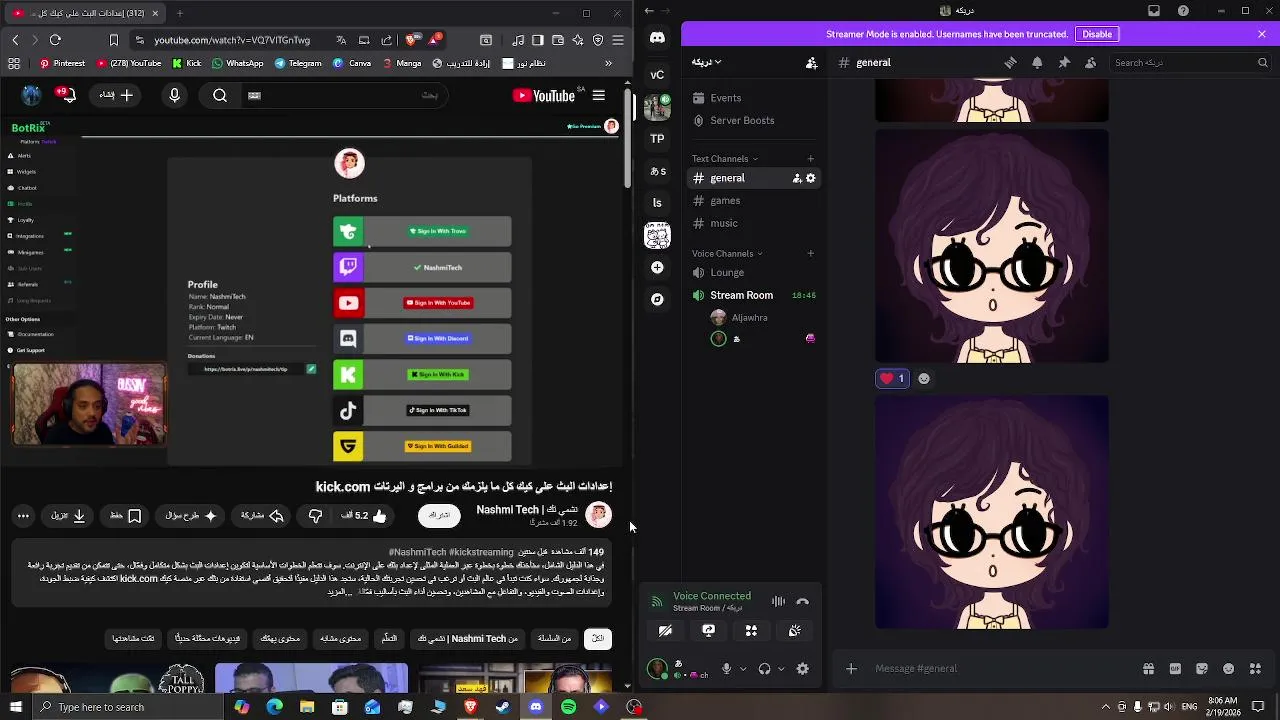Open Discord Discover compass icon
This screenshot has width=1280, height=720.
[x=657, y=299]
